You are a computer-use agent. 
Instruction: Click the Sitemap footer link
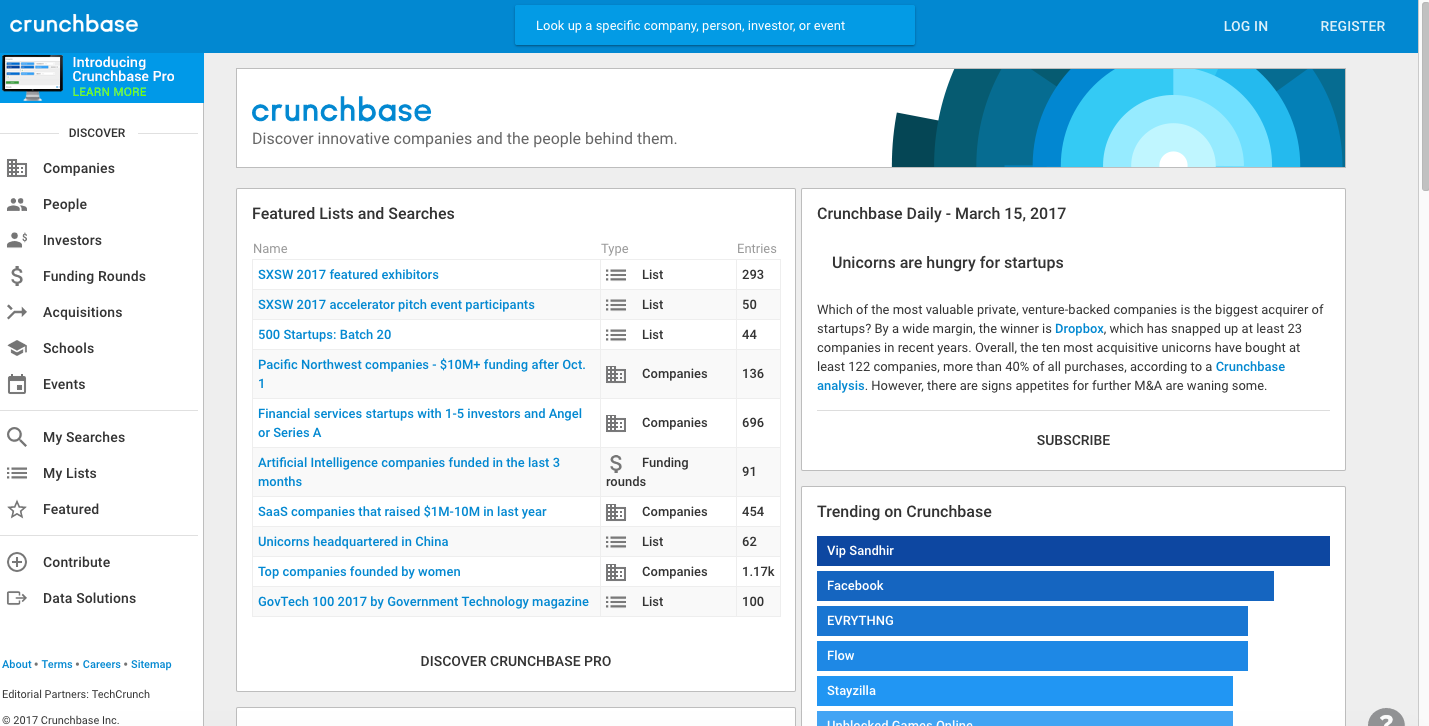151,664
